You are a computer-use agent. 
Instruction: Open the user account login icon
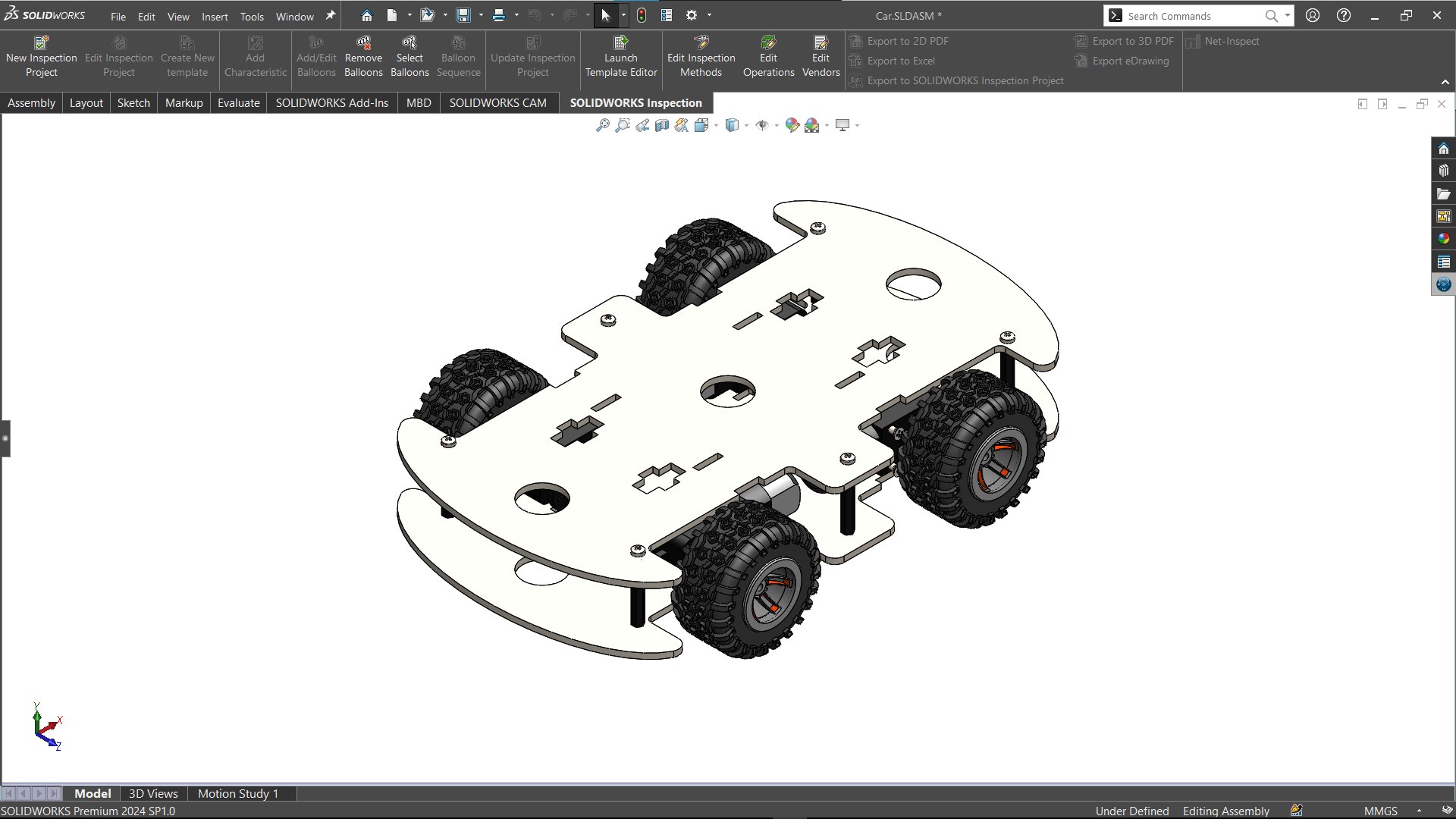(1313, 15)
